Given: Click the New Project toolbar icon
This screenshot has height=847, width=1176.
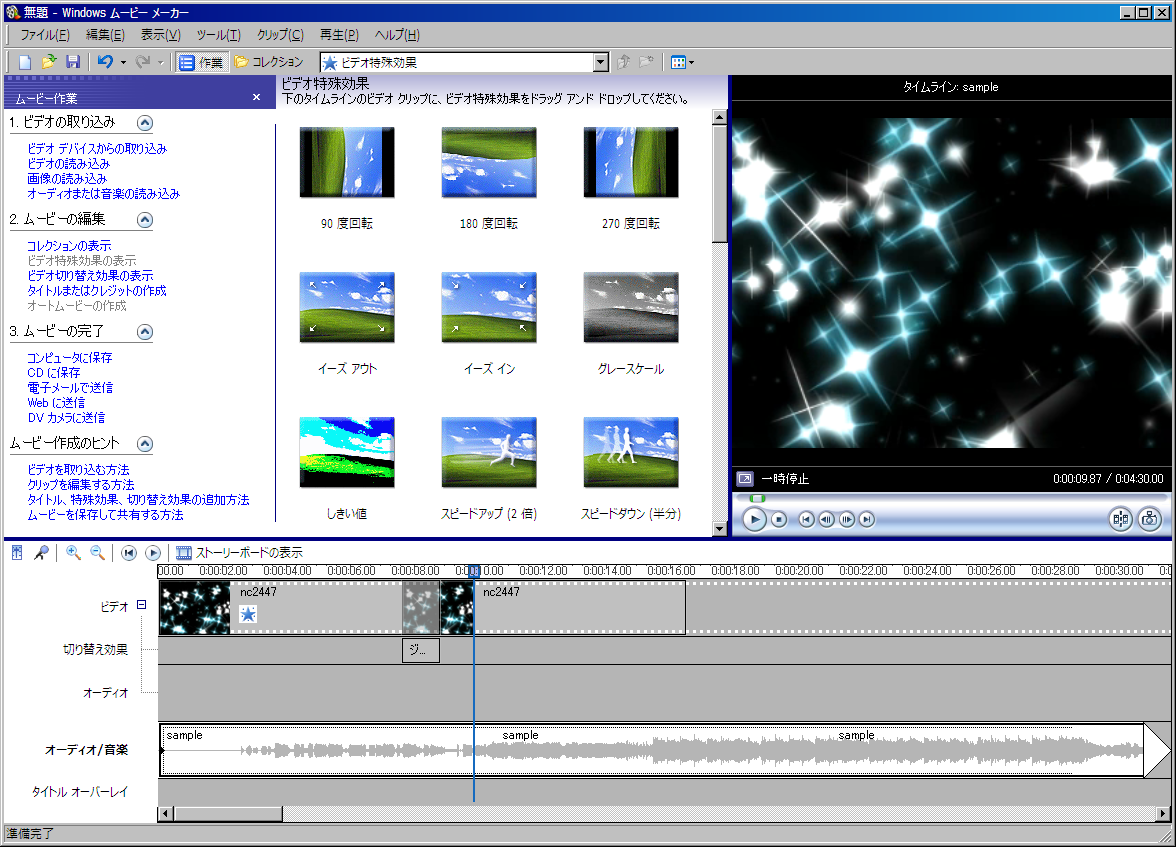Looking at the screenshot, I should click(x=25, y=62).
